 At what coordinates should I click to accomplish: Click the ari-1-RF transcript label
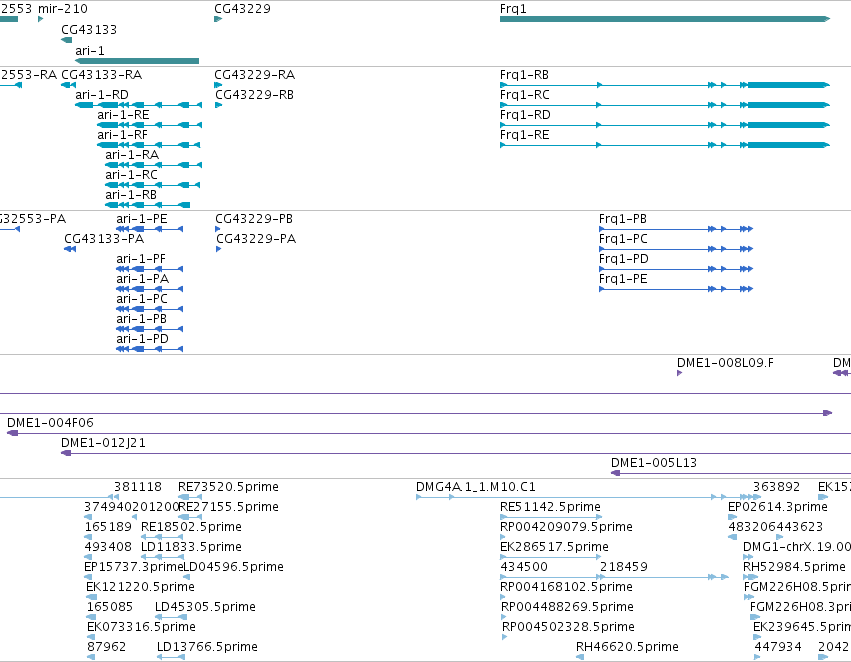(x=123, y=135)
